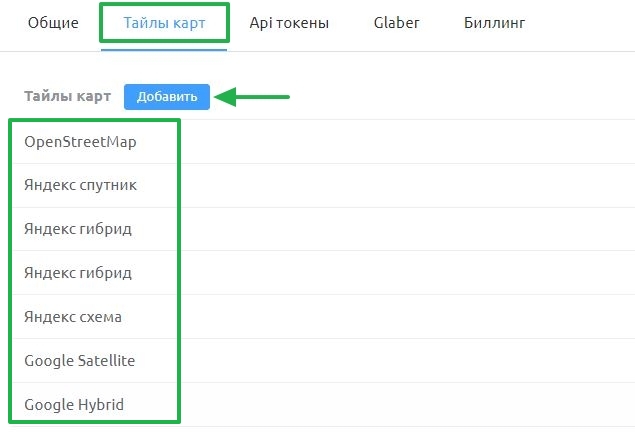Open the OpenStreetMap tile entry
Screen dimensions: 635x432
(80, 142)
